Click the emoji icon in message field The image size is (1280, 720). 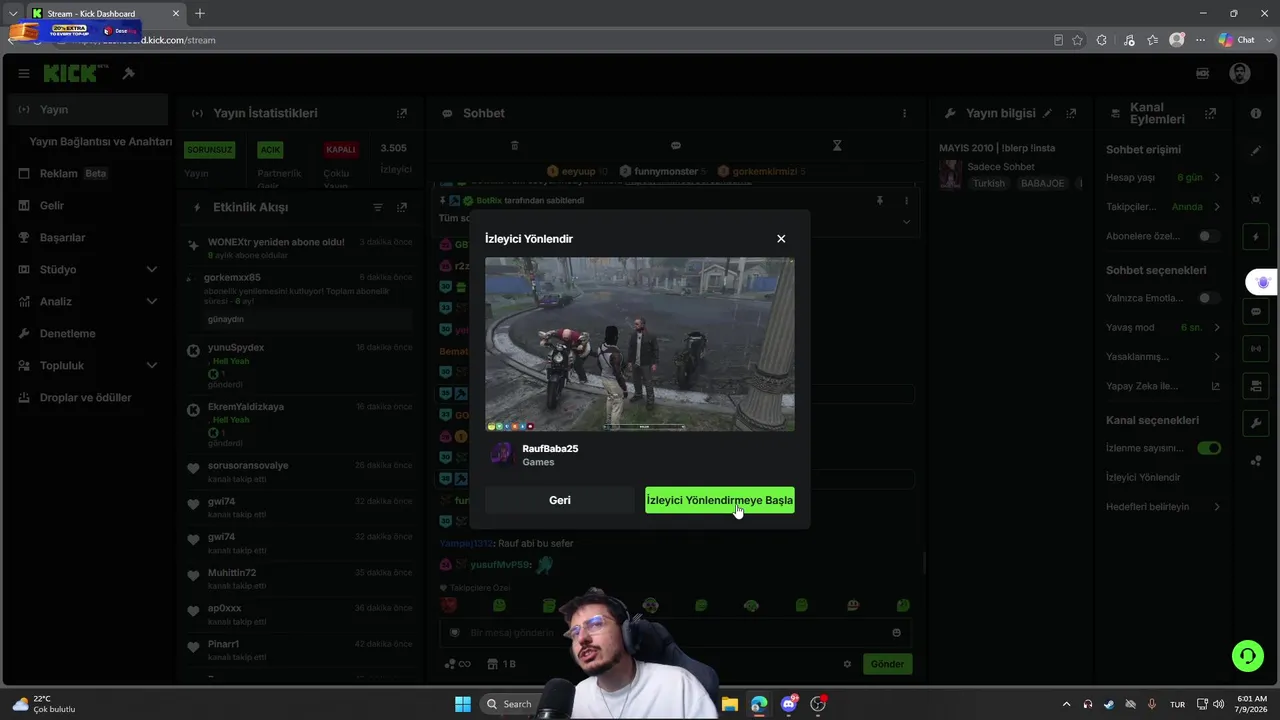896,633
